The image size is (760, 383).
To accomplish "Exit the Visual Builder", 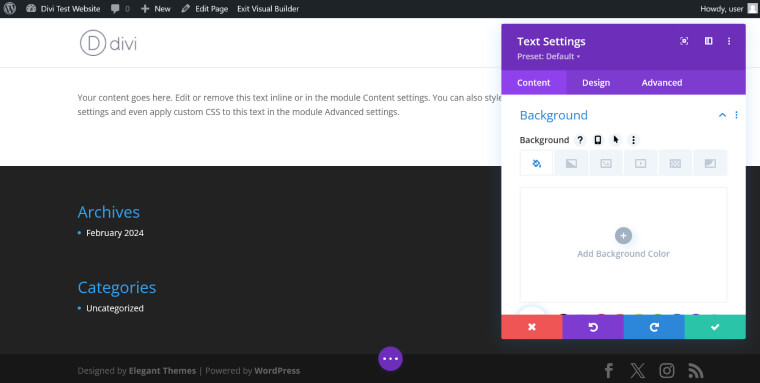I will point(268,9).
